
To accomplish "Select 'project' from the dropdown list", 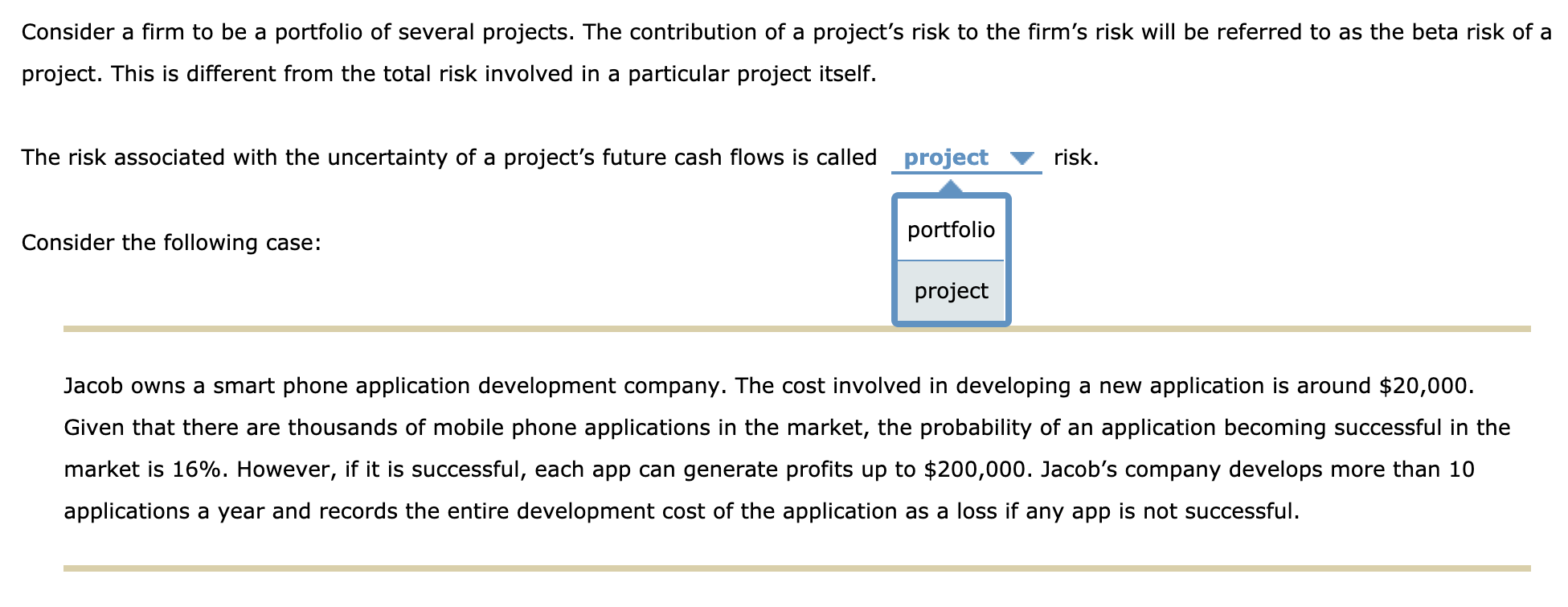I will 951,291.
